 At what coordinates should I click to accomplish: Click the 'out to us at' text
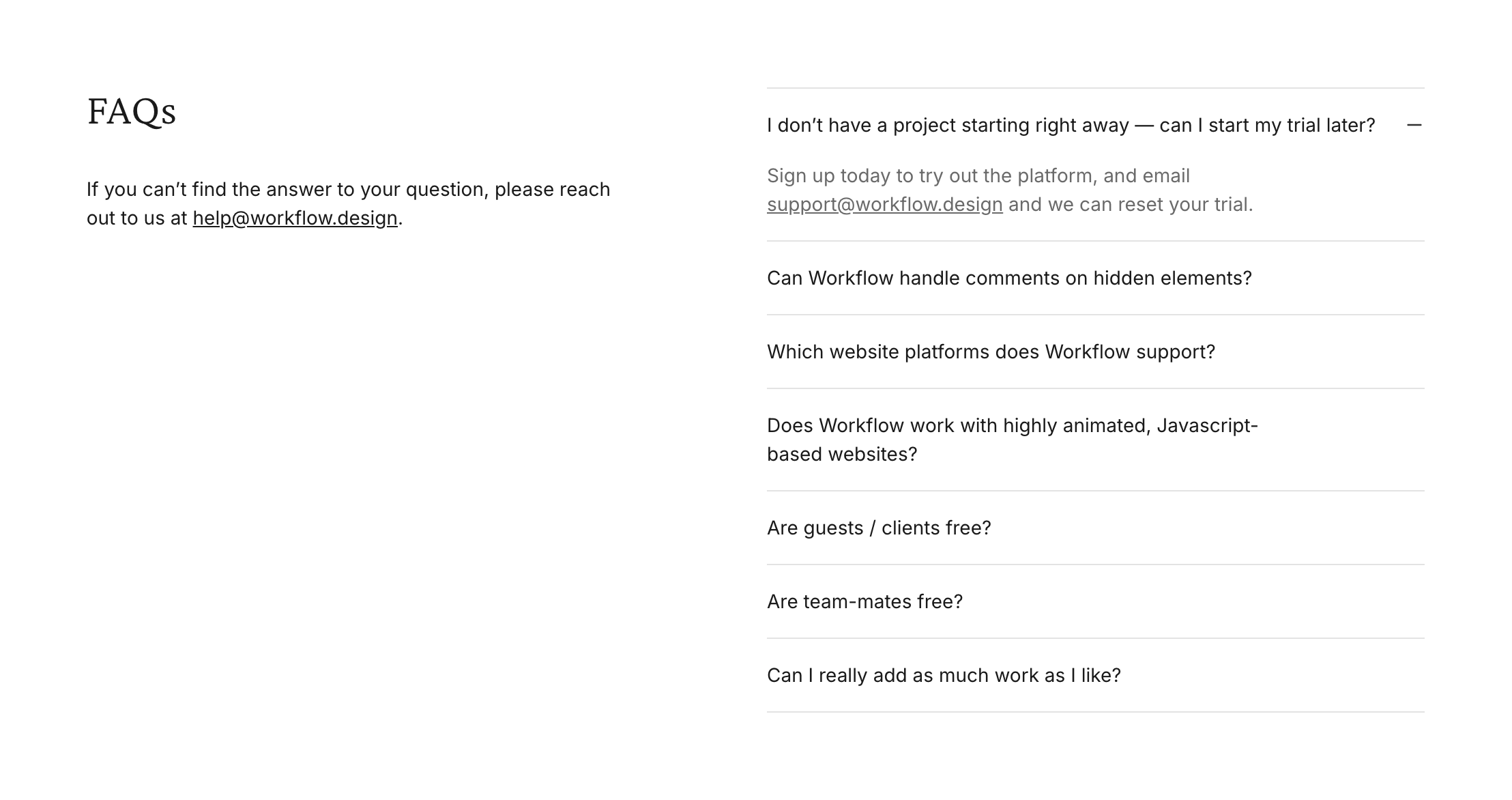[x=136, y=218]
